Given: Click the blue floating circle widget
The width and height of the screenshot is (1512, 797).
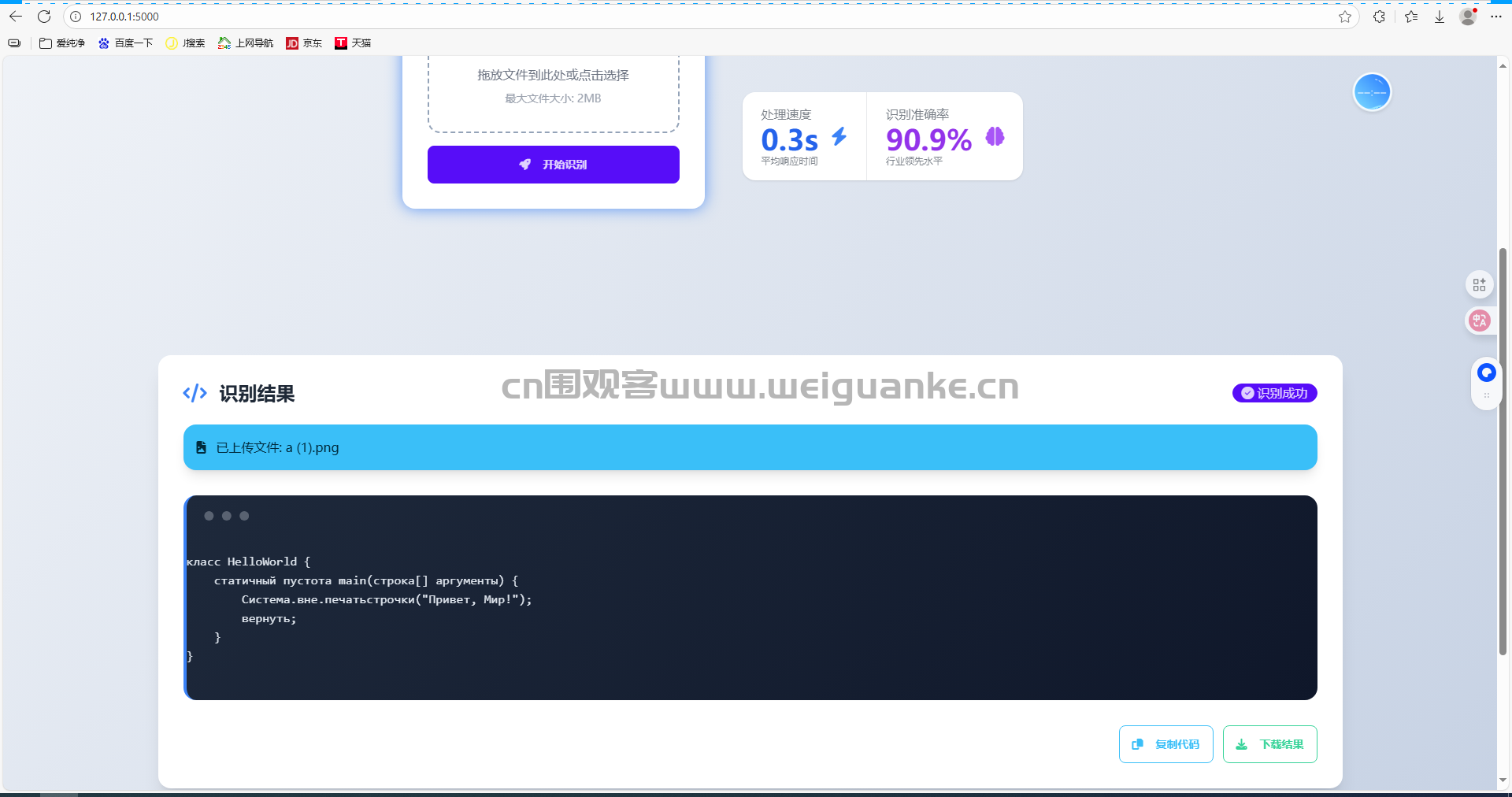Looking at the screenshot, I should (1372, 93).
